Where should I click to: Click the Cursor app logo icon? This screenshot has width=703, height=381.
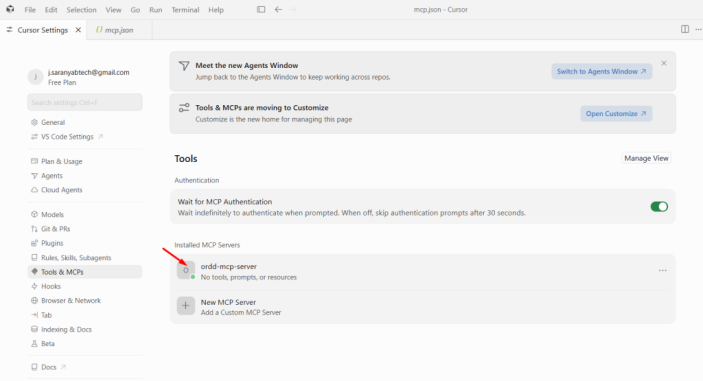(x=10, y=9)
